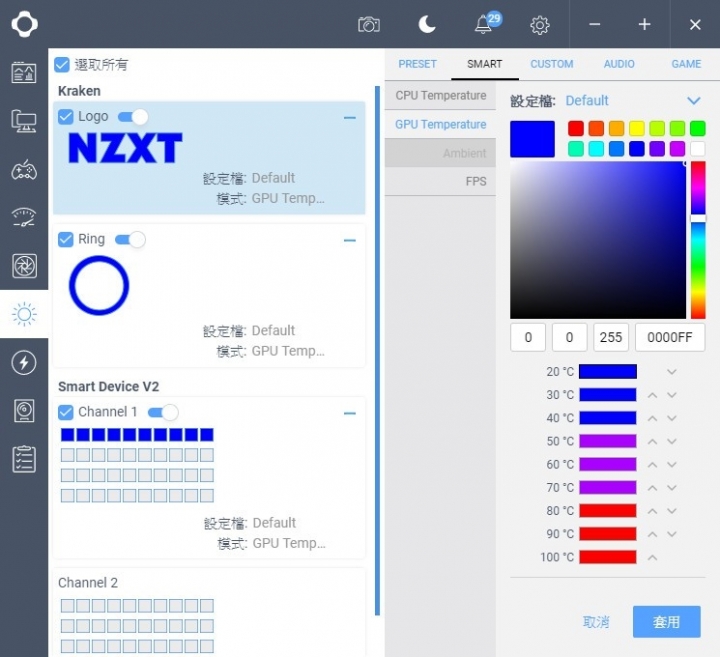
Task: Select the NZXT logo preview
Action: pyautogui.click(x=125, y=148)
